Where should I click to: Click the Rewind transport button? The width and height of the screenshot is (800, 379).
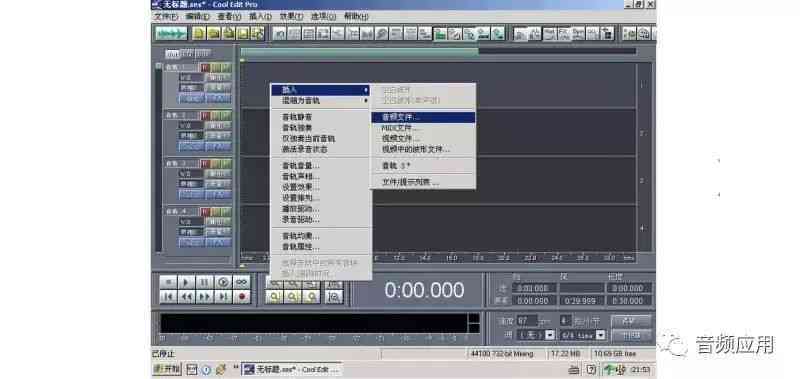click(186, 297)
